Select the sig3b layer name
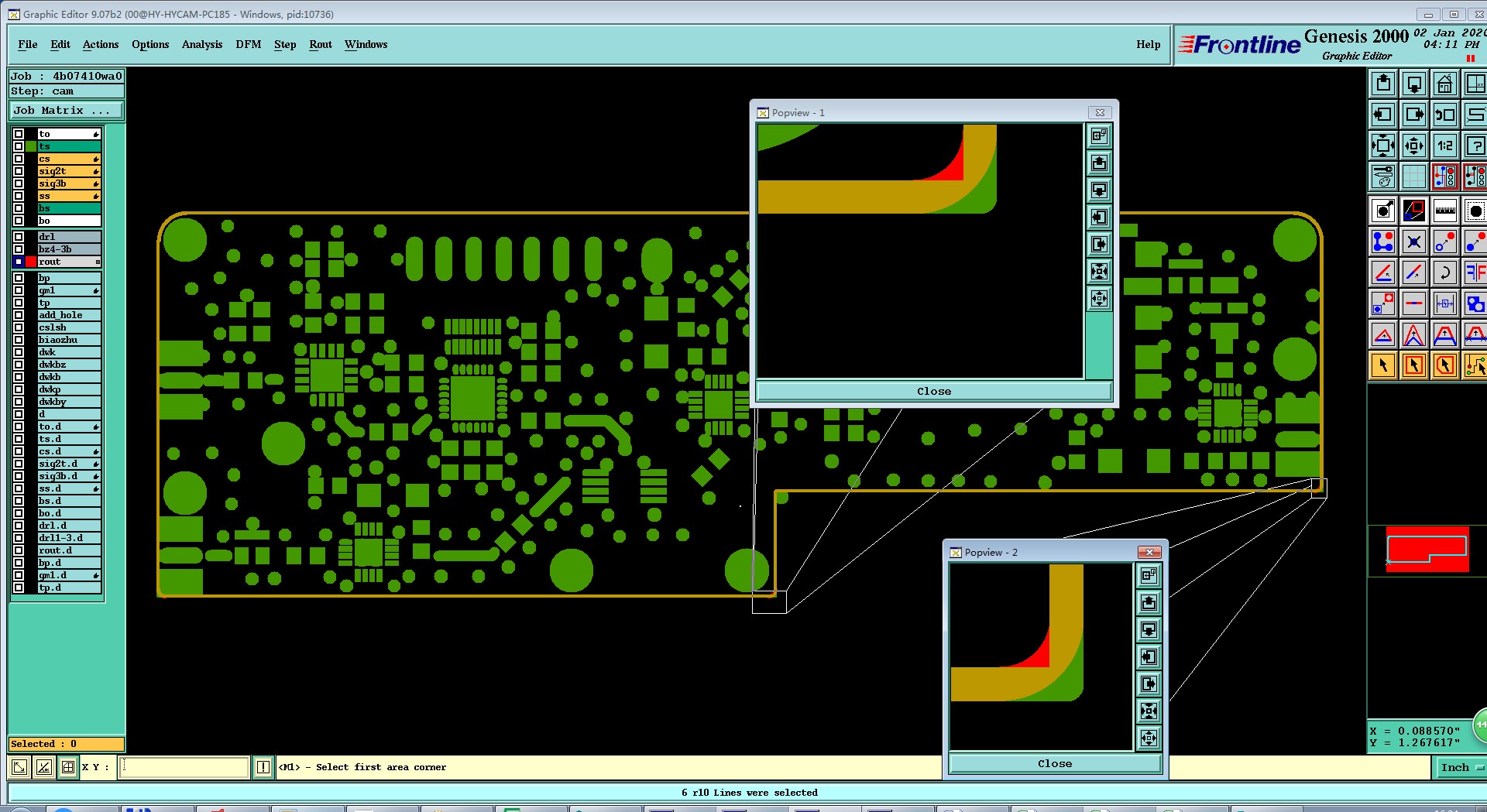 [70, 183]
